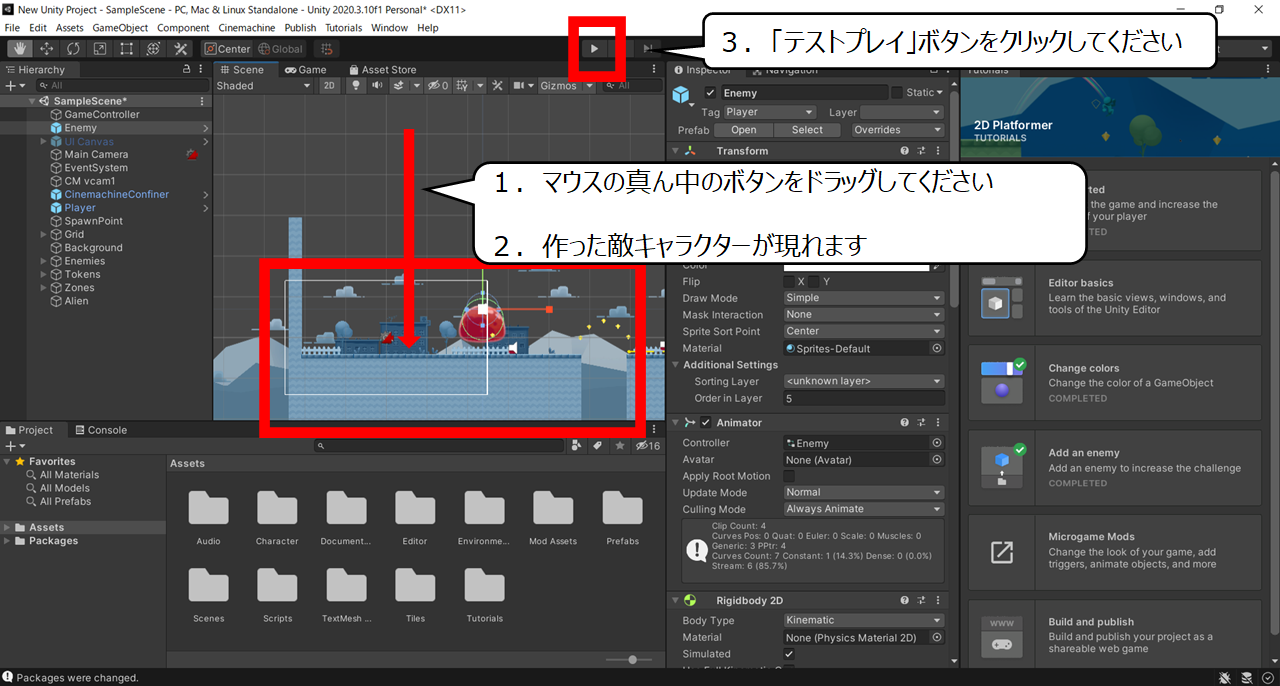This screenshot has height=686, width=1280.
Task: Click the add (+) button in Hierarchy
Action: [9, 86]
